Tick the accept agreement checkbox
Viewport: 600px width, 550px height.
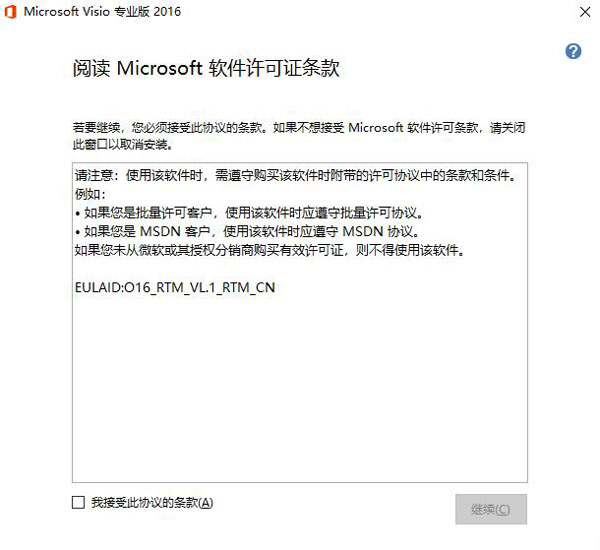click(79, 503)
